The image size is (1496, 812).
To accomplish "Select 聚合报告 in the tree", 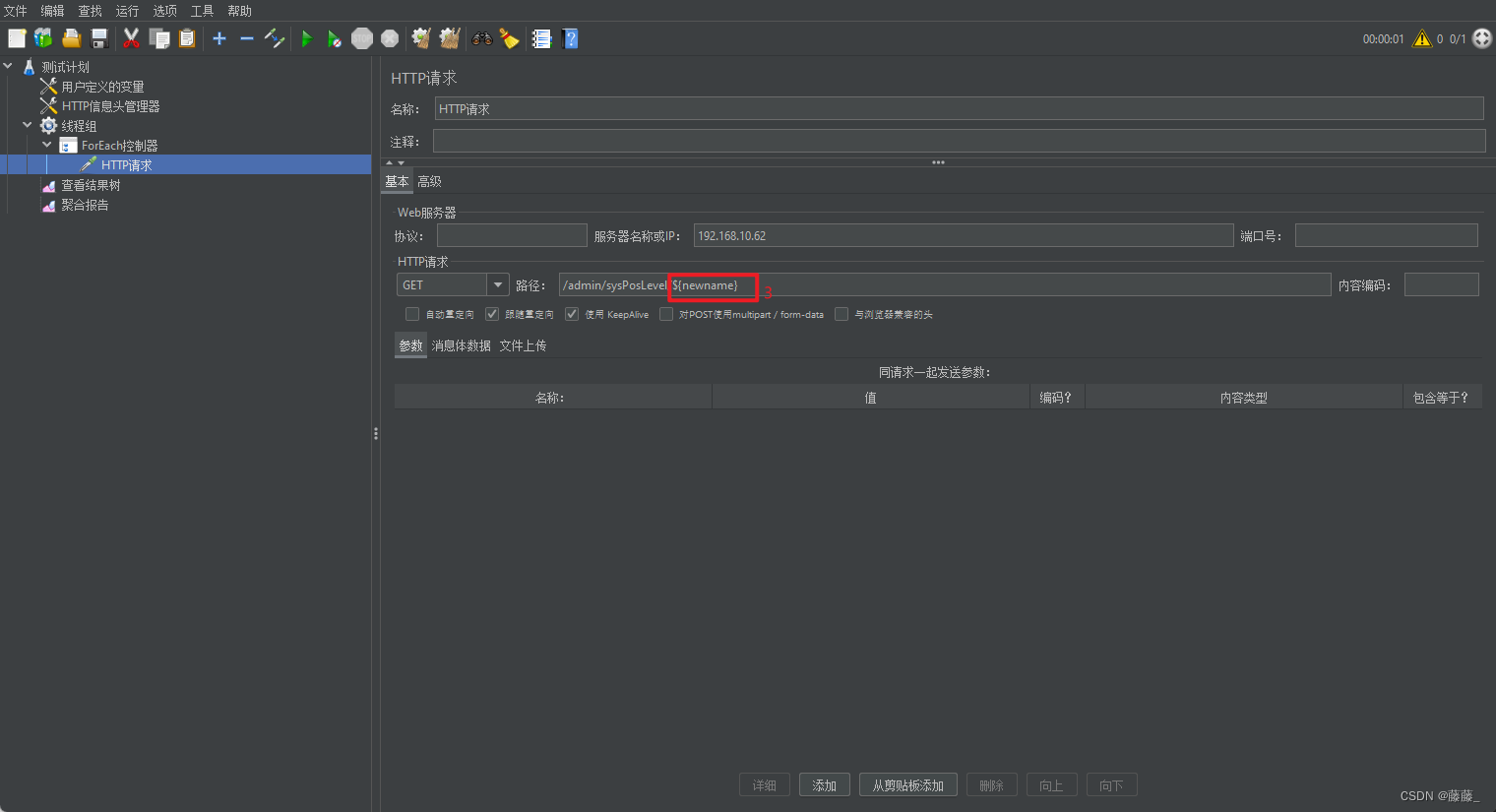I will coord(85,205).
